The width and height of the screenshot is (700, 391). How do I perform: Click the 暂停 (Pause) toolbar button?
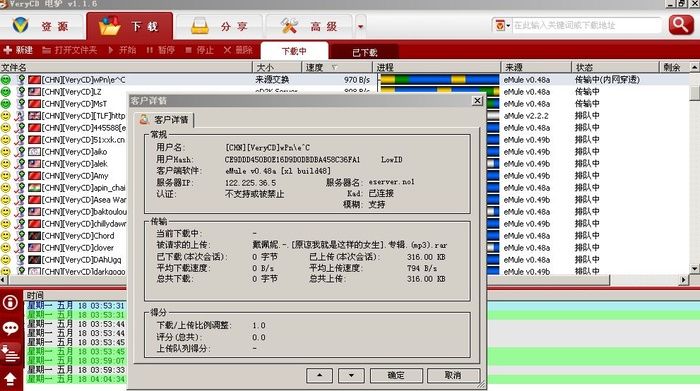tap(161, 50)
